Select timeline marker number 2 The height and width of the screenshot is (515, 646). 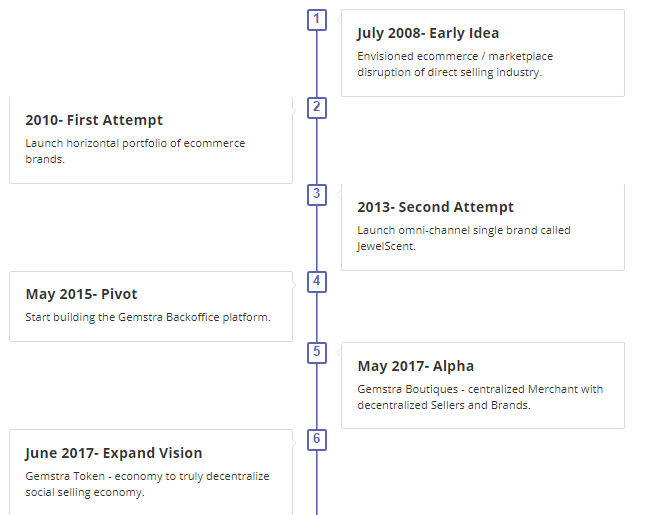(317, 108)
